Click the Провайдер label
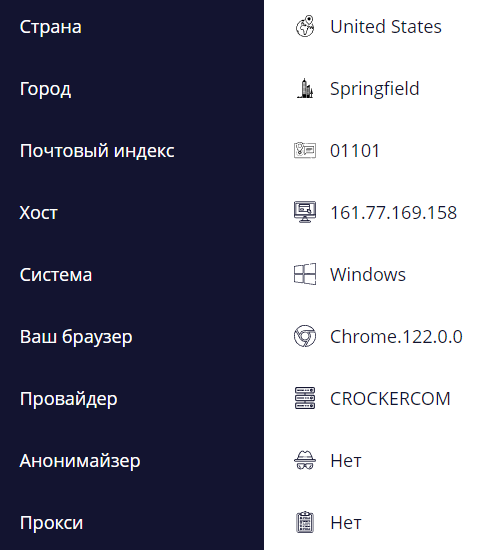The image size is (492, 550). [x=68, y=400]
